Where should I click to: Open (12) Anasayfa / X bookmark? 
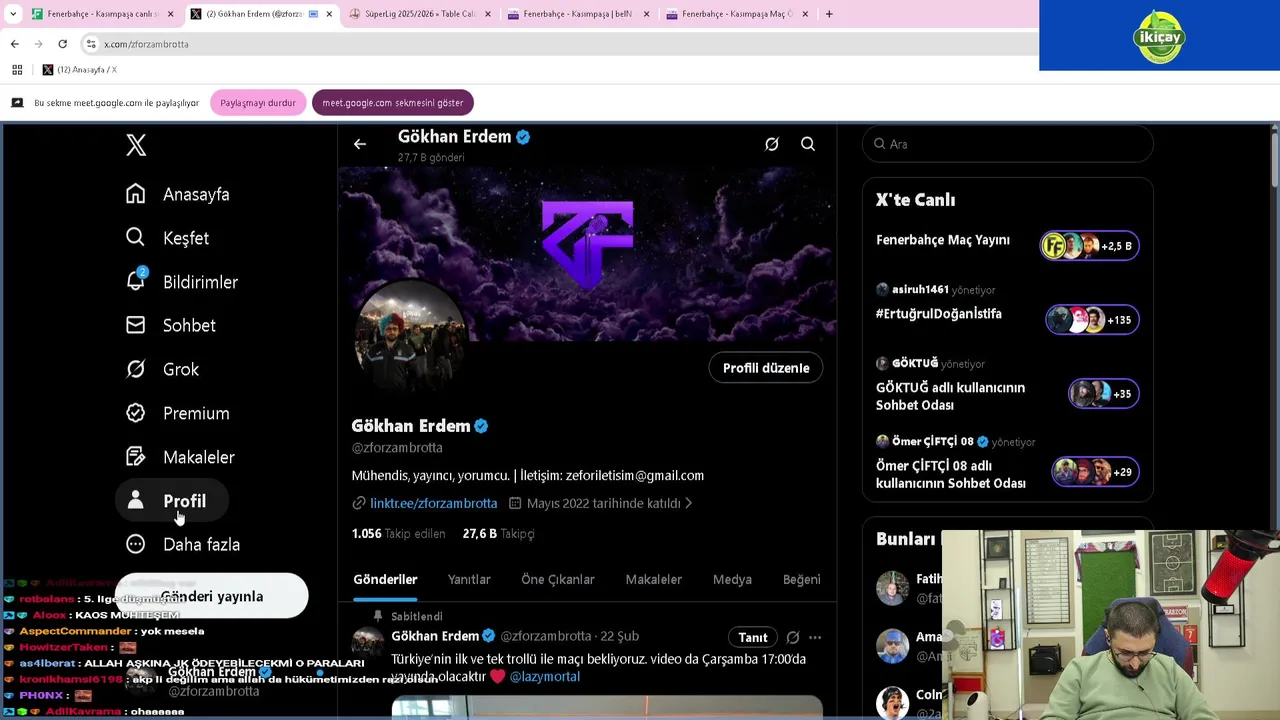tap(80, 70)
